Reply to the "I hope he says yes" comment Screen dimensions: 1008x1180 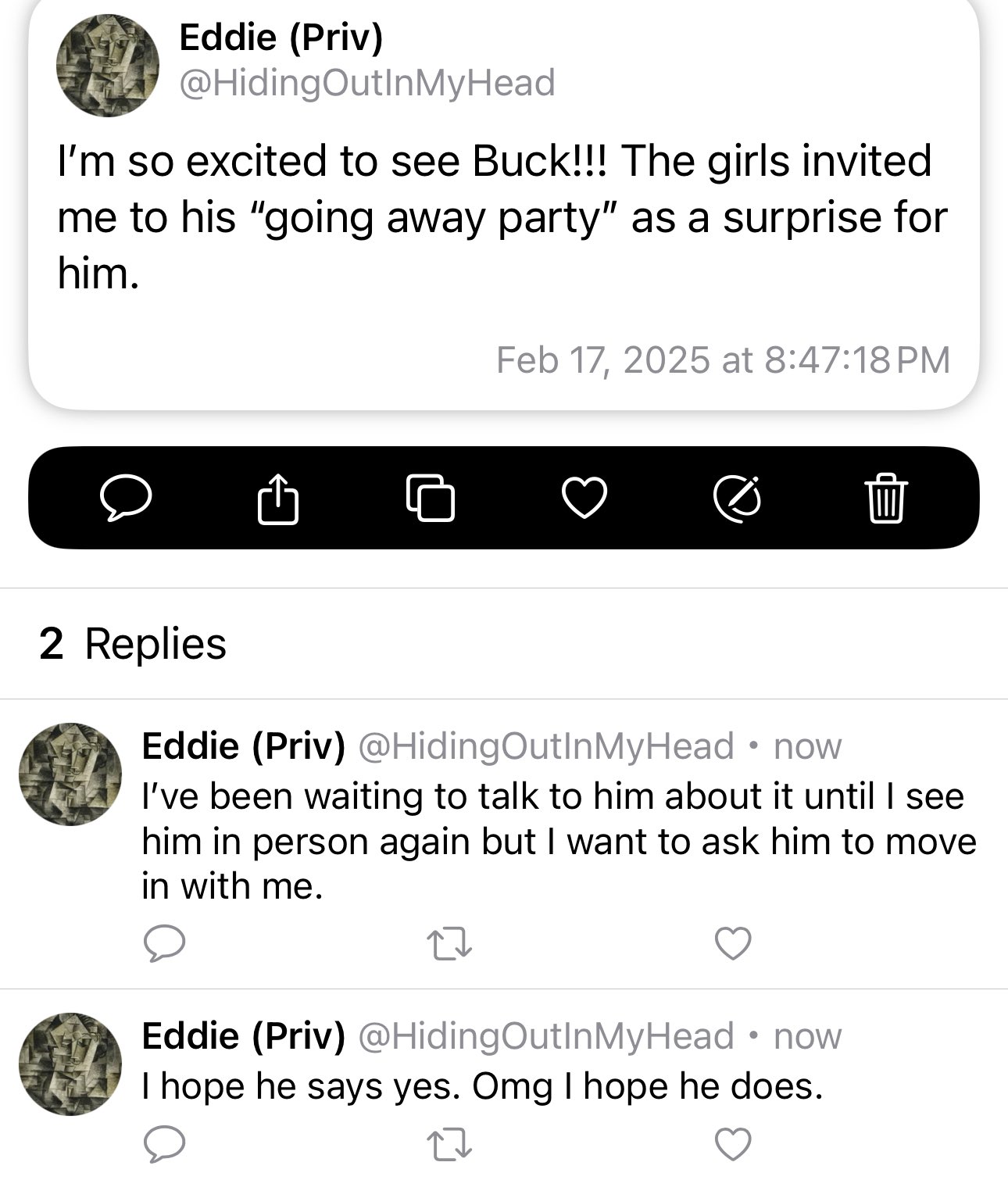(x=165, y=1145)
